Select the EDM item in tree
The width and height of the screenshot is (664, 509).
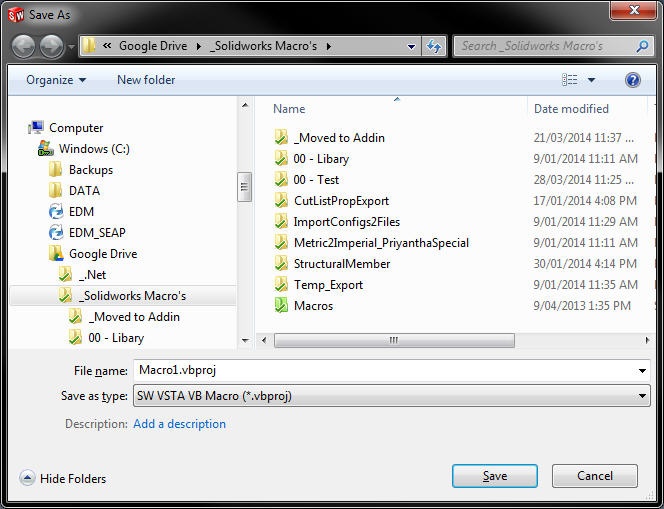81,212
